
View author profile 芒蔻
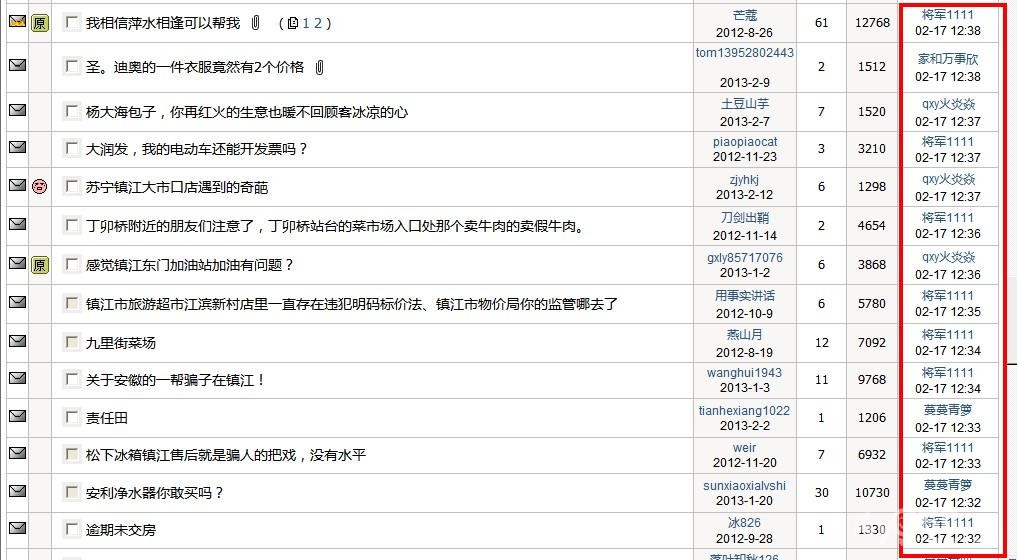[745, 16]
